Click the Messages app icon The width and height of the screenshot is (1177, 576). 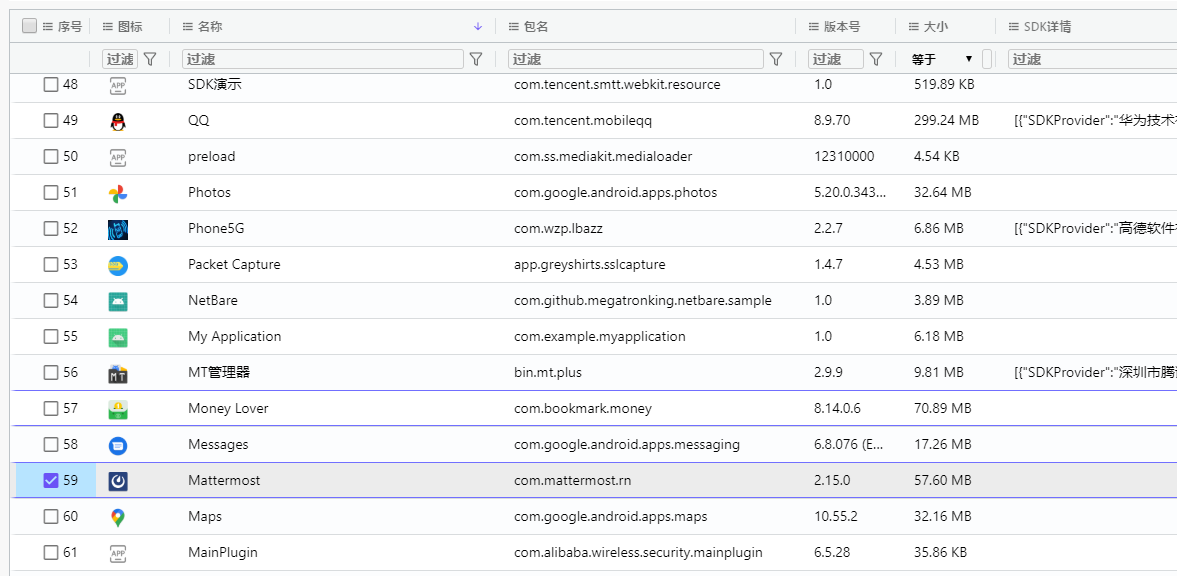(118, 445)
